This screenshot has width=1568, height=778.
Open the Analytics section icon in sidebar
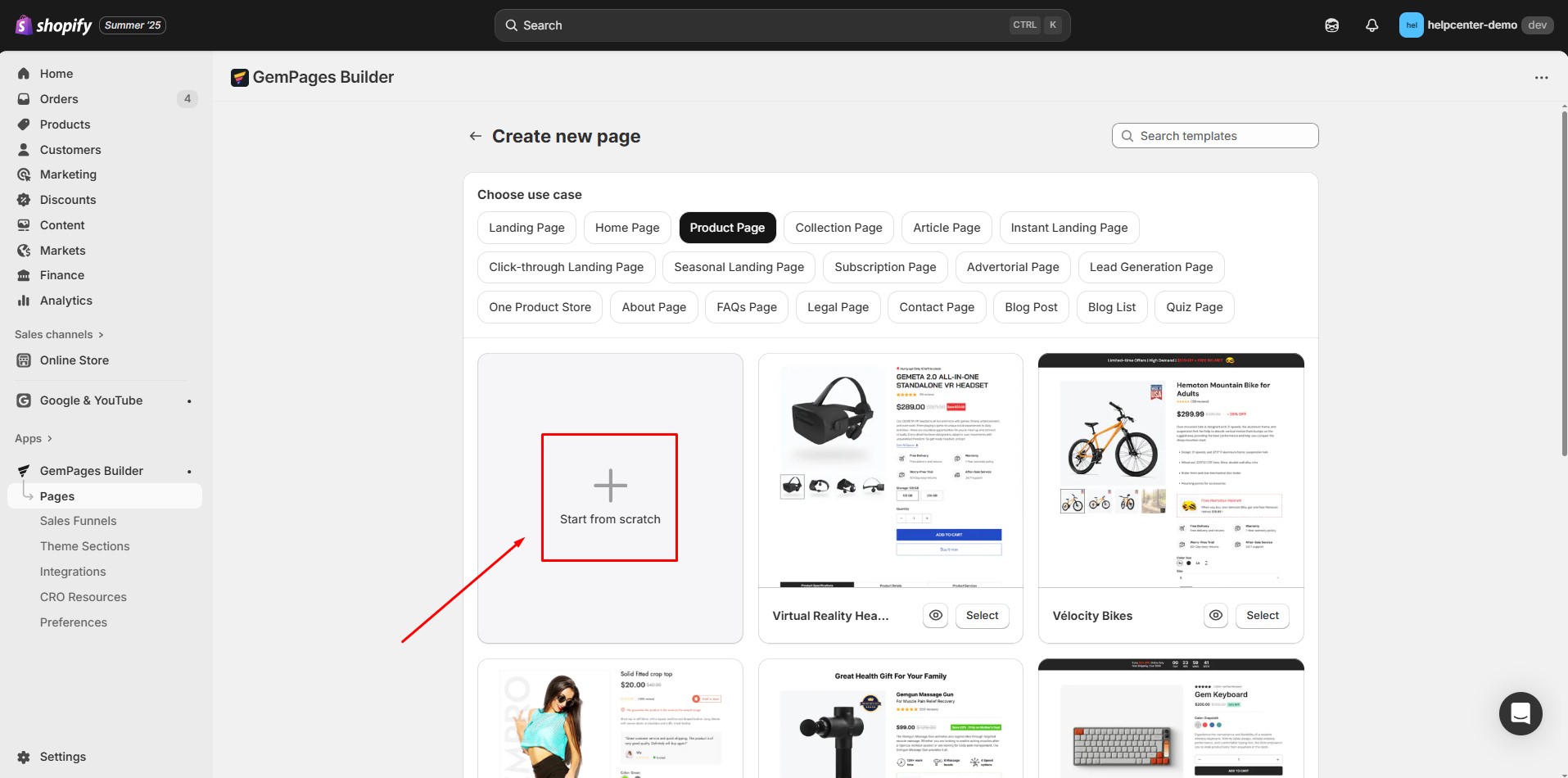[x=24, y=301]
